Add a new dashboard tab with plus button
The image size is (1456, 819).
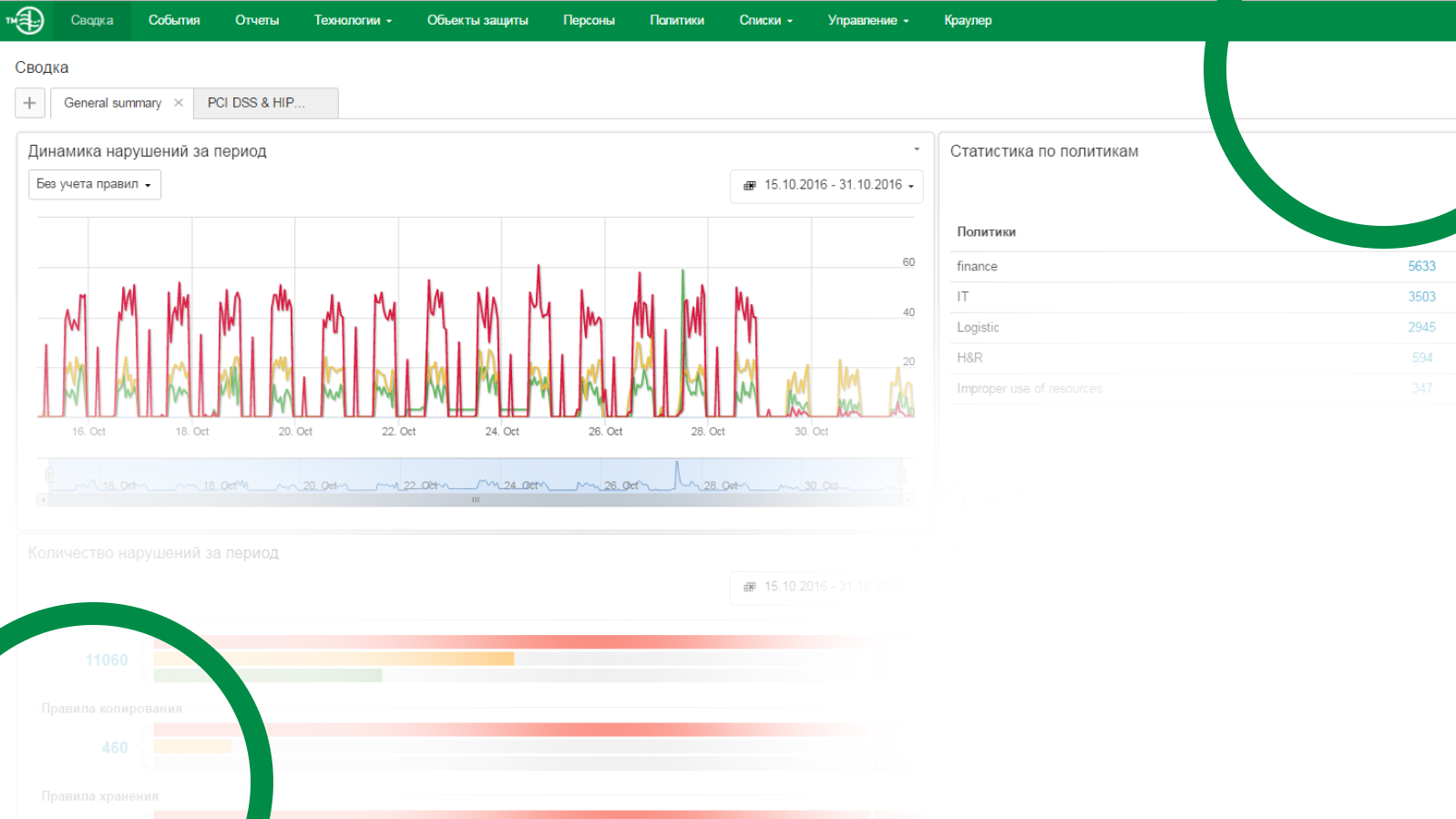point(30,103)
